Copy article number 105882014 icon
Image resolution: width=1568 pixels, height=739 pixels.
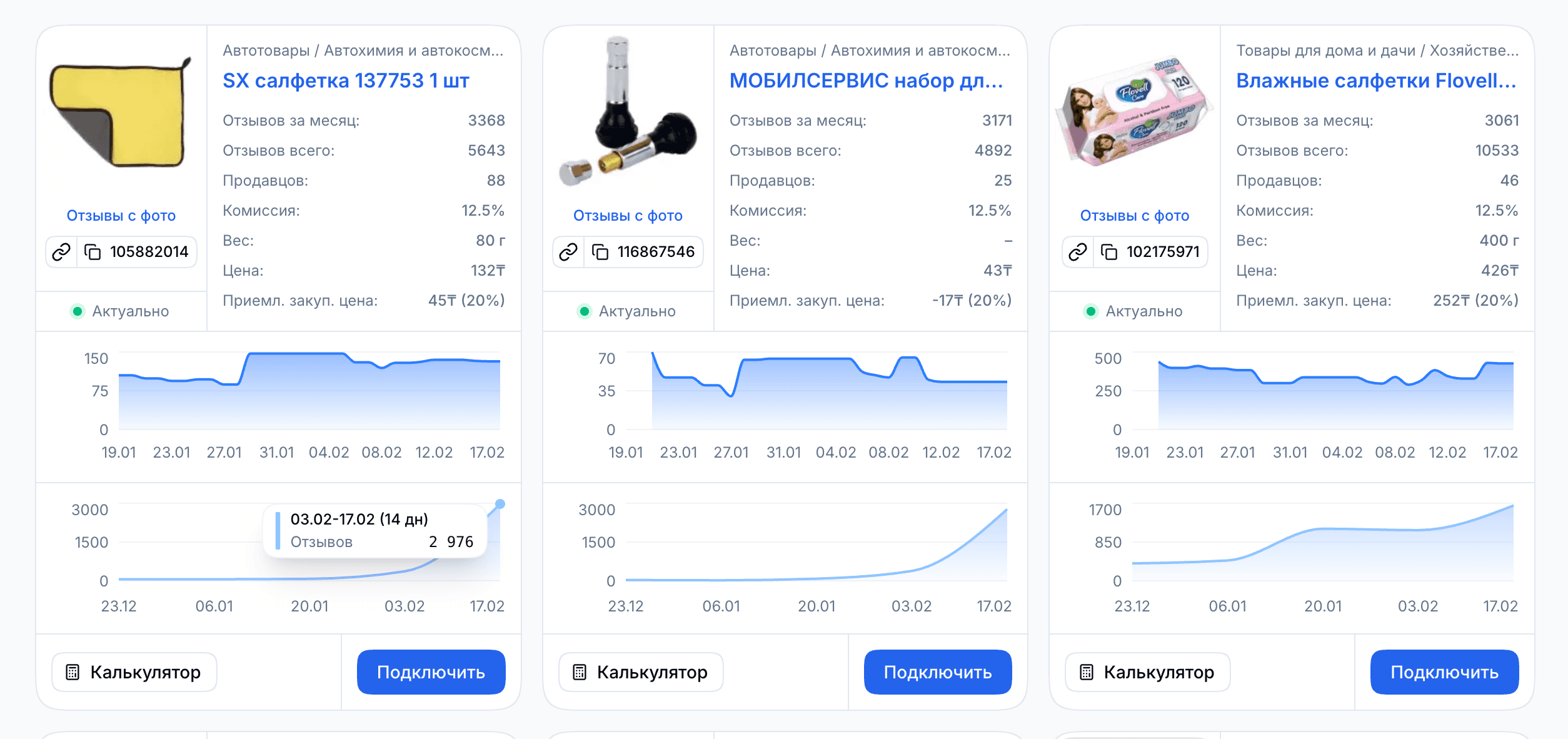(x=93, y=252)
